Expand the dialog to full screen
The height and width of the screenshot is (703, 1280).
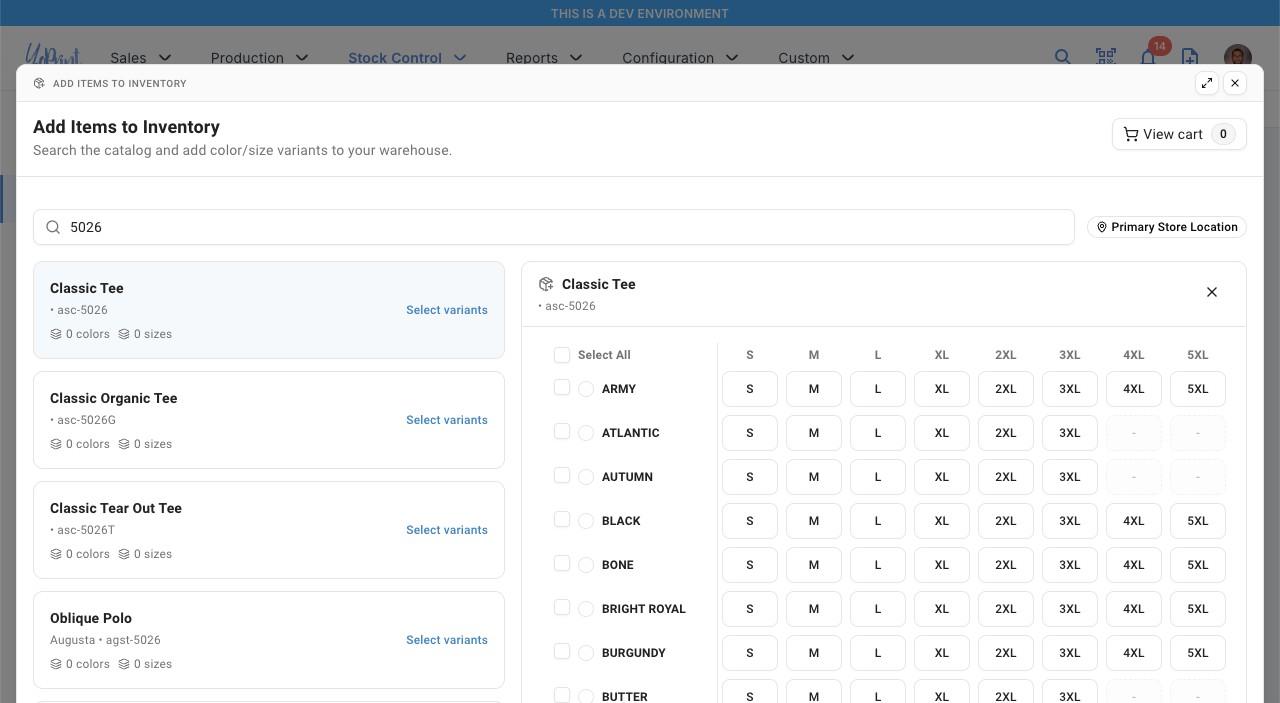(x=1207, y=83)
